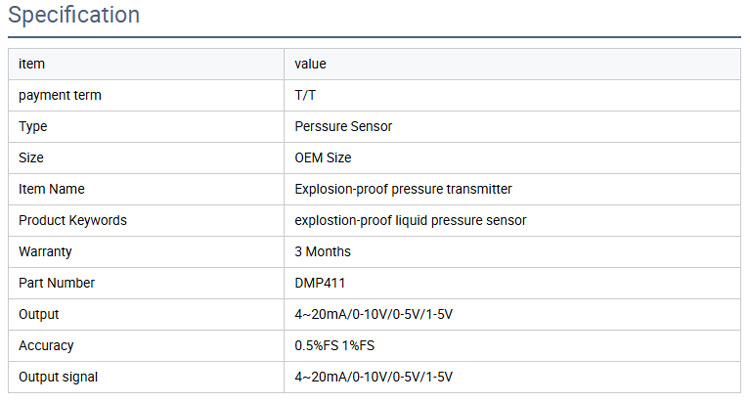This screenshot has width=750, height=403.
Task: Click the "OEM Size" value cell
Action: (323, 158)
